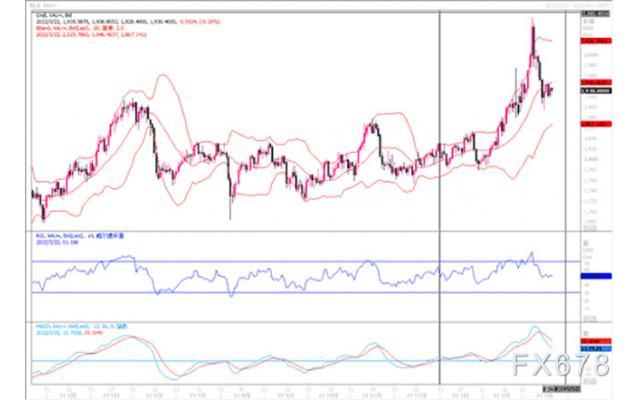The image size is (640, 400).
Task: Click the vertical black crosshair line in the price pane
Action: point(440,120)
